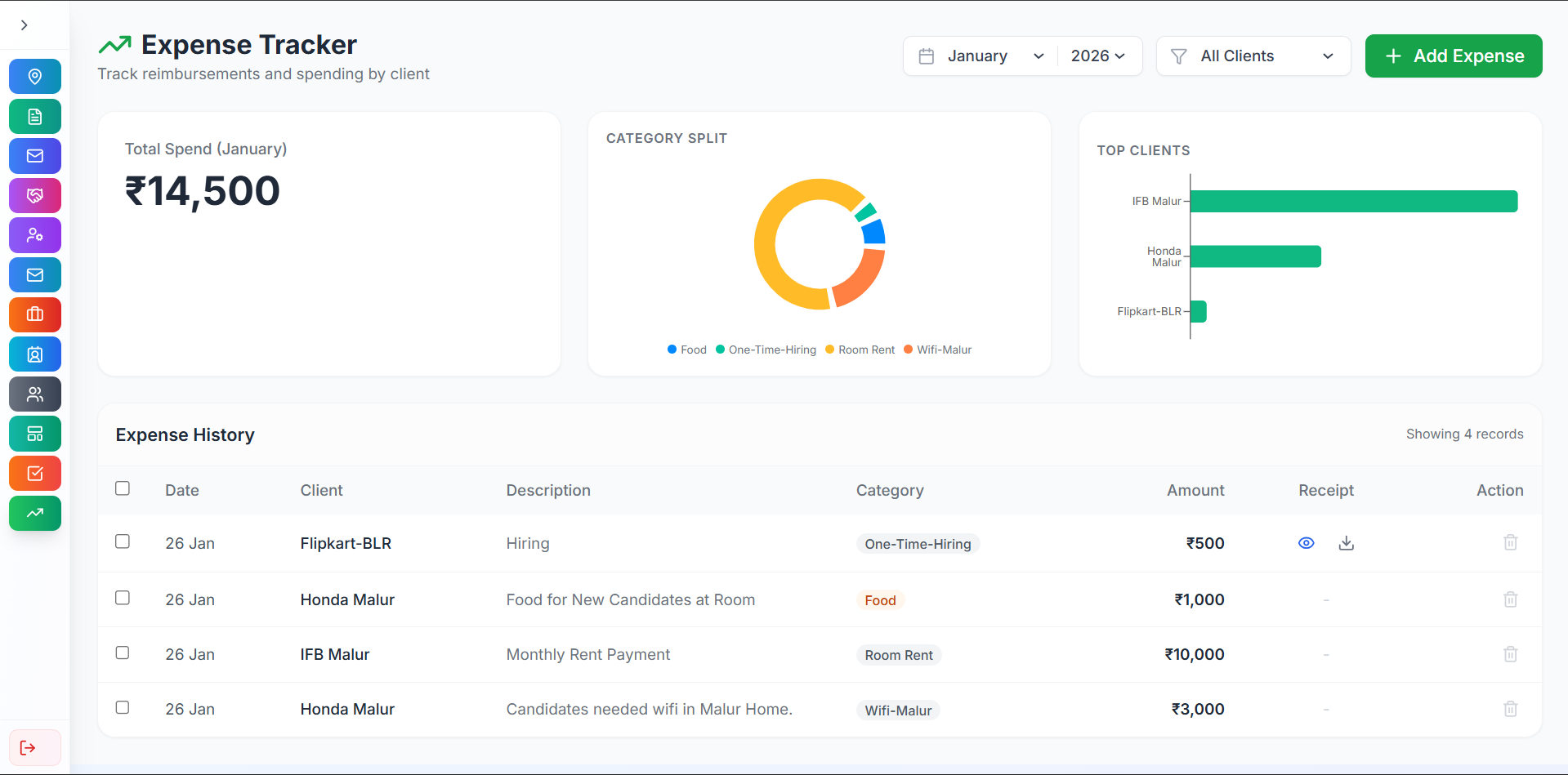This screenshot has height=775, width=1568.
Task: Expand the collapsed sidebar with chevron
Action: 25,25
